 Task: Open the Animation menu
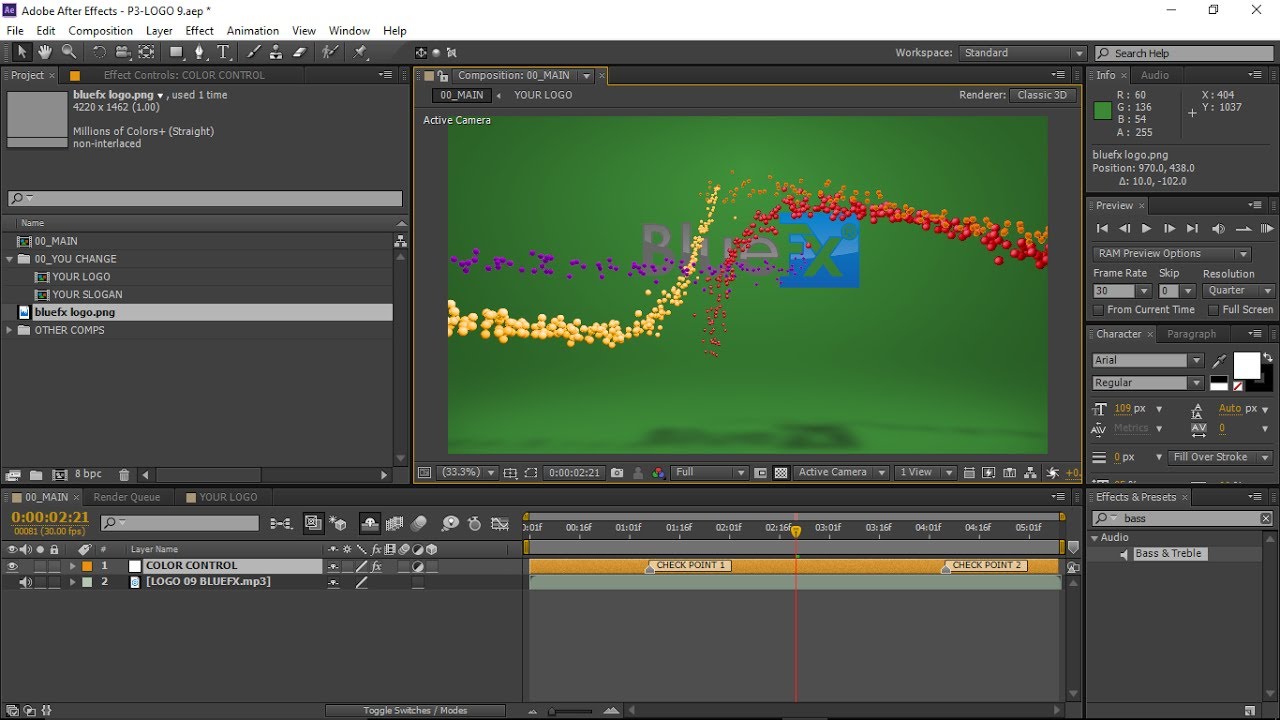[253, 31]
